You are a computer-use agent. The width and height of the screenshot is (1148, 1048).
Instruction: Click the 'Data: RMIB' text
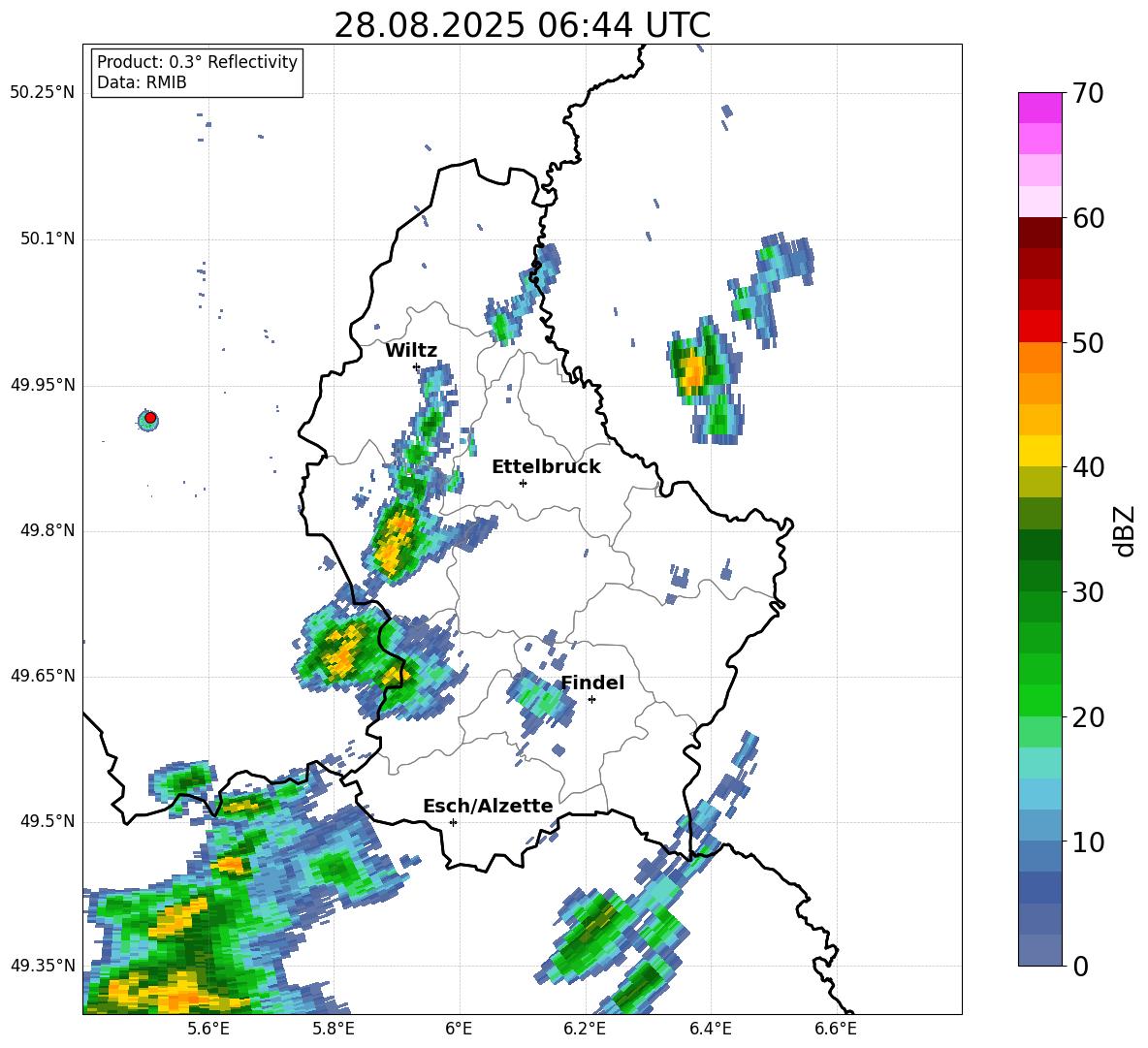coord(142,82)
